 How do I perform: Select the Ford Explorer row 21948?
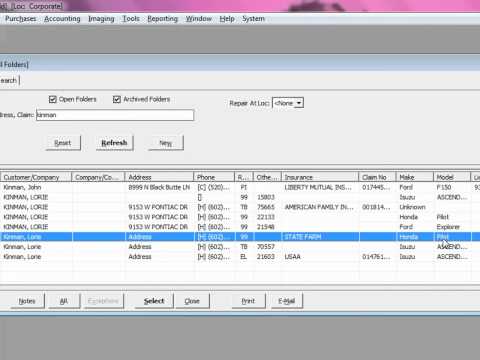click(x=240, y=227)
